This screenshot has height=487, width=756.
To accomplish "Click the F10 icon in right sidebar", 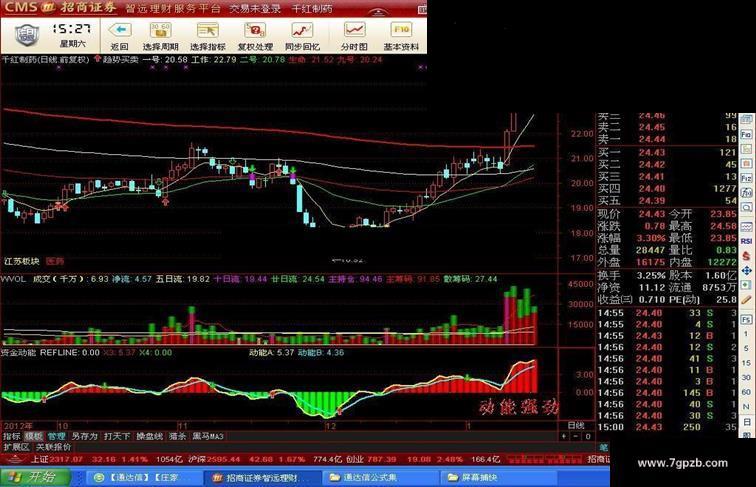I will (x=746, y=134).
